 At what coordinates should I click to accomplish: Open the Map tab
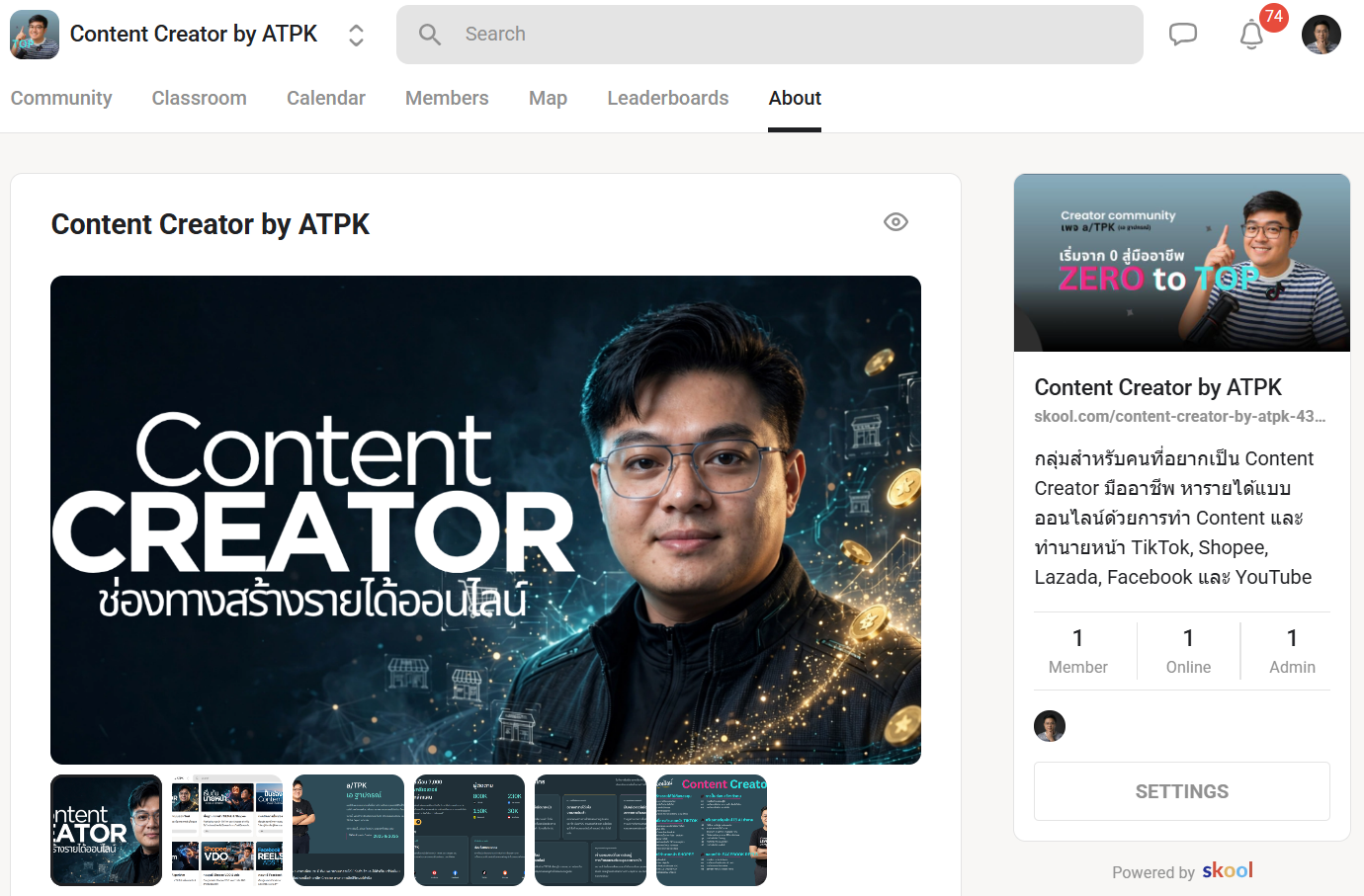pos(548,98)
